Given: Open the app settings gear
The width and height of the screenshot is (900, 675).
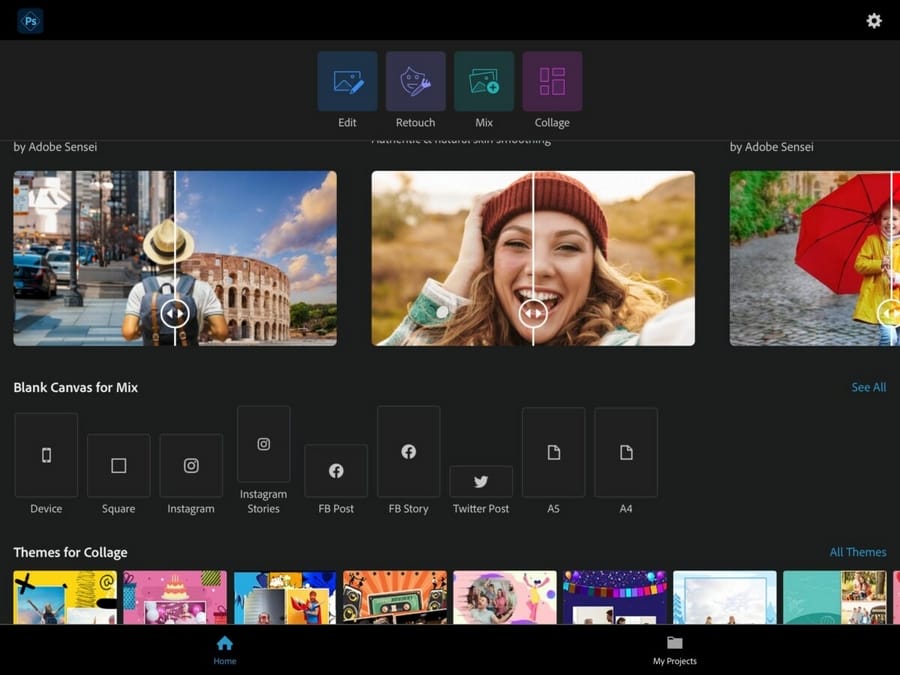Looking at the screenshot, I should (x=873, y=20).
